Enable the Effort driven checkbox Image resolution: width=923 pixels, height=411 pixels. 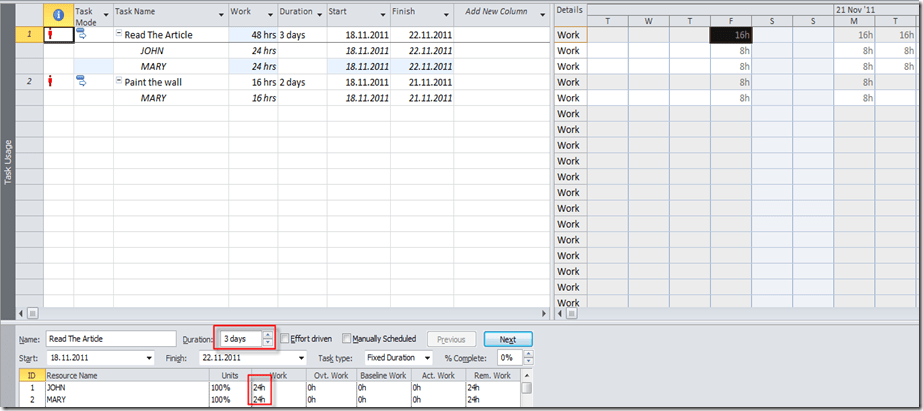[285, 339]
